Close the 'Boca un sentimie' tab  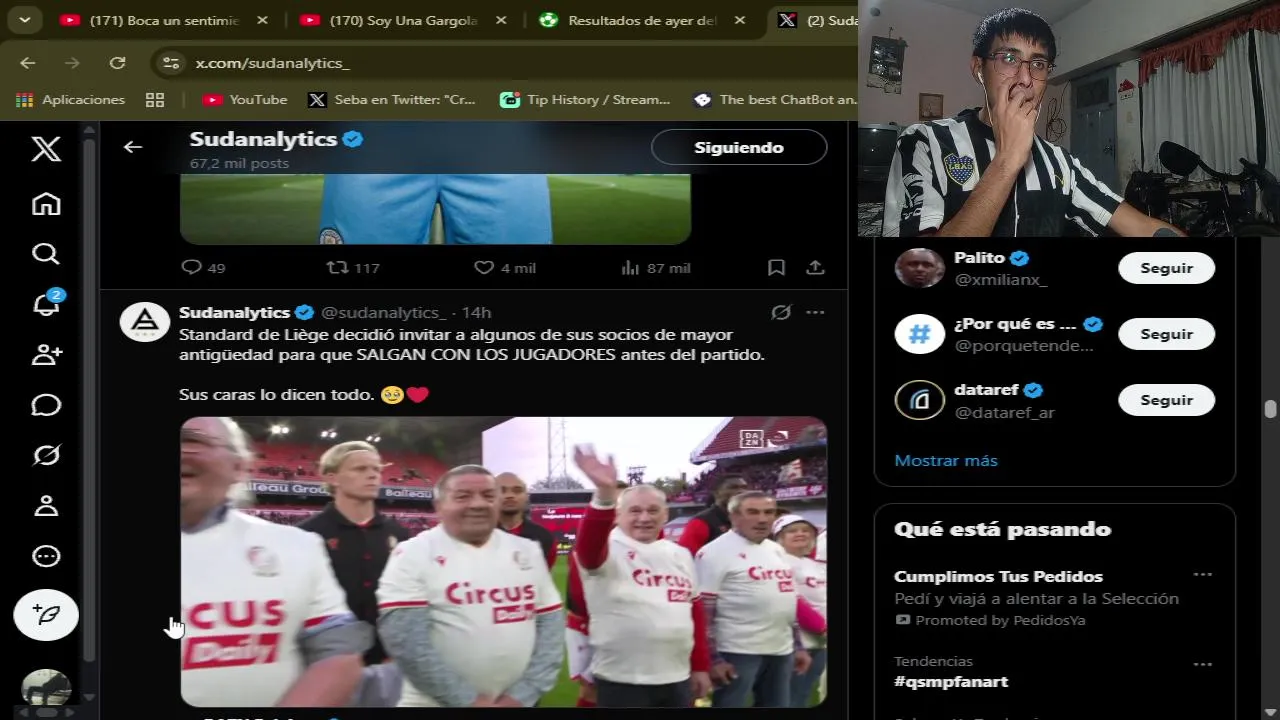(262, 20)
